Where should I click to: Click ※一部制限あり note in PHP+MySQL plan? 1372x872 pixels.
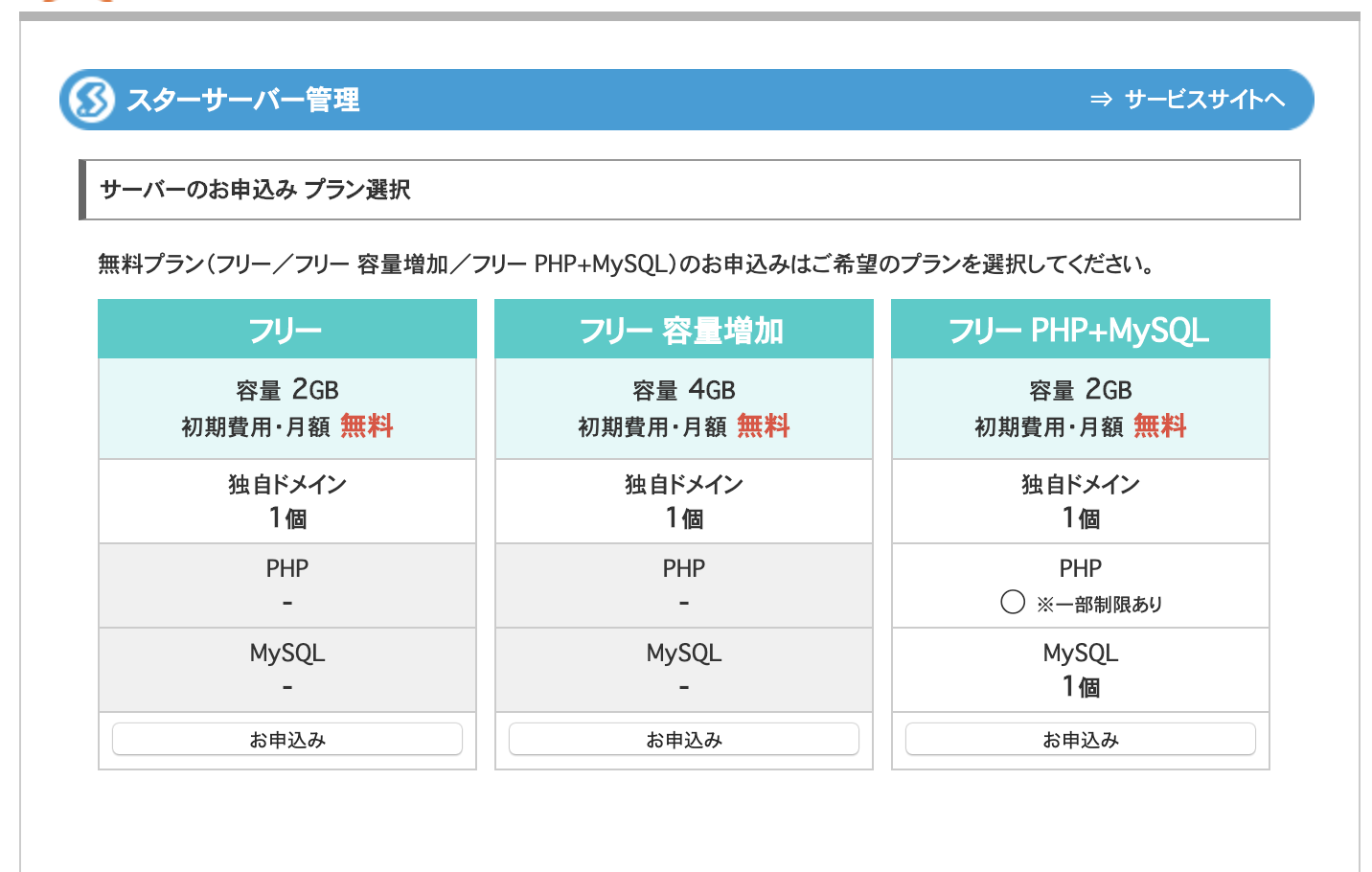click(x=1100, y=604)
